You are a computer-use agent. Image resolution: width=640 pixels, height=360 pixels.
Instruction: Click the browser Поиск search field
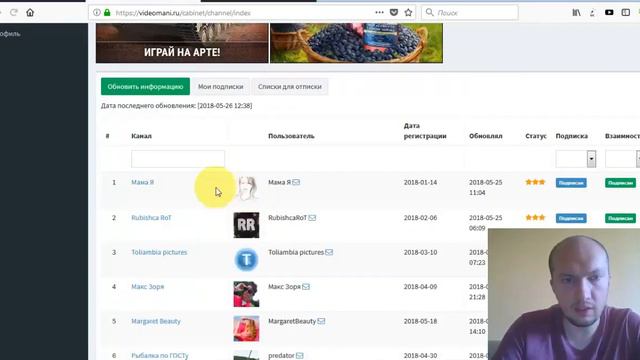469,13
